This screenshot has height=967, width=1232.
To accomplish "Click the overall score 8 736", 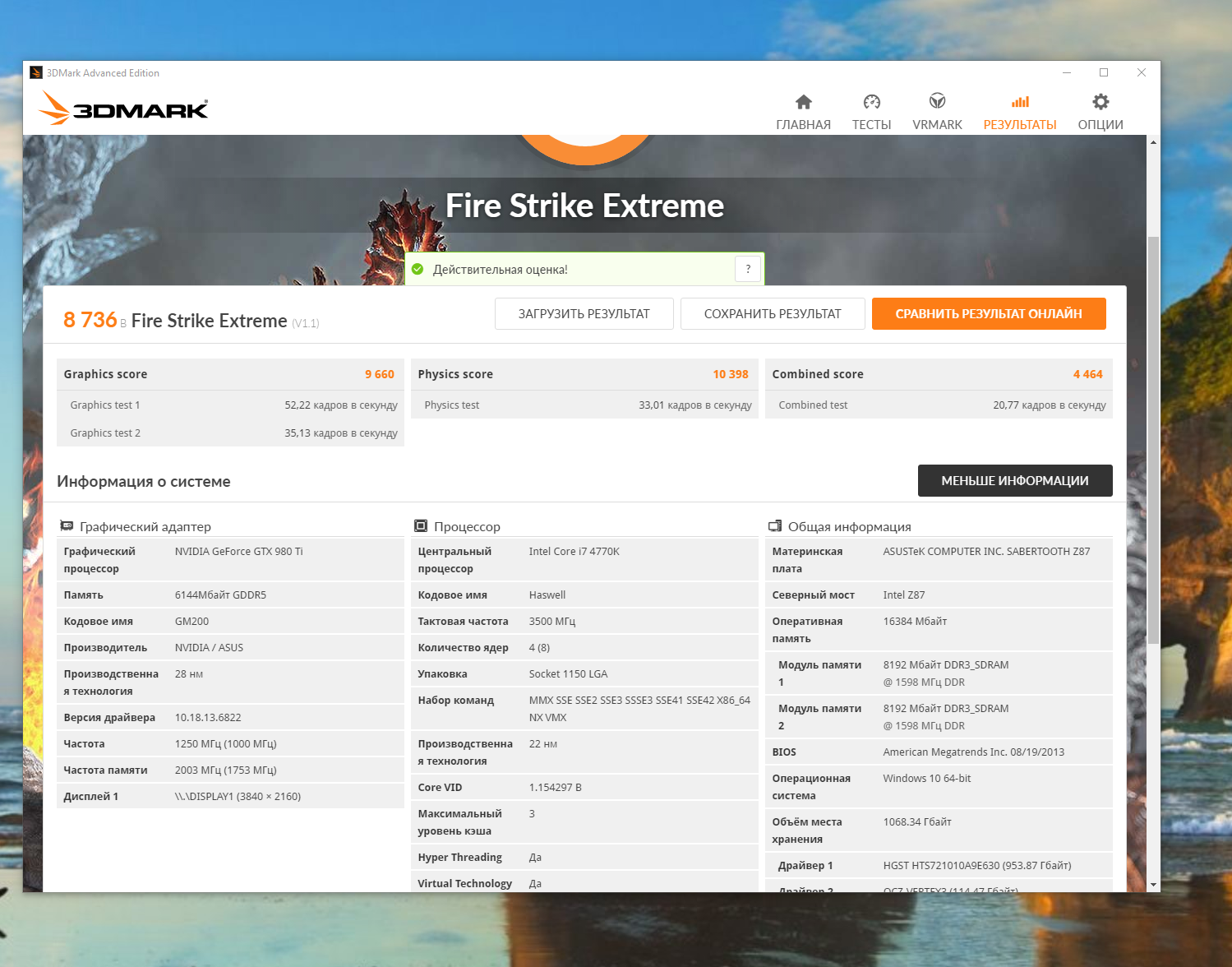I will click(x=90, y=320).
